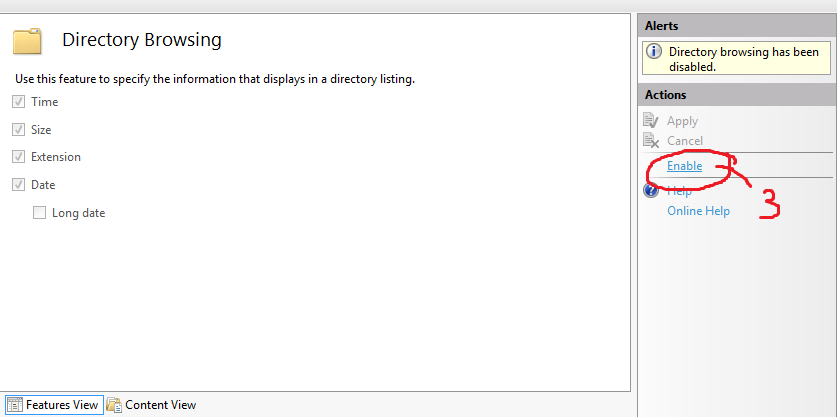Toggle the Size checkbox

pos(19,129)
